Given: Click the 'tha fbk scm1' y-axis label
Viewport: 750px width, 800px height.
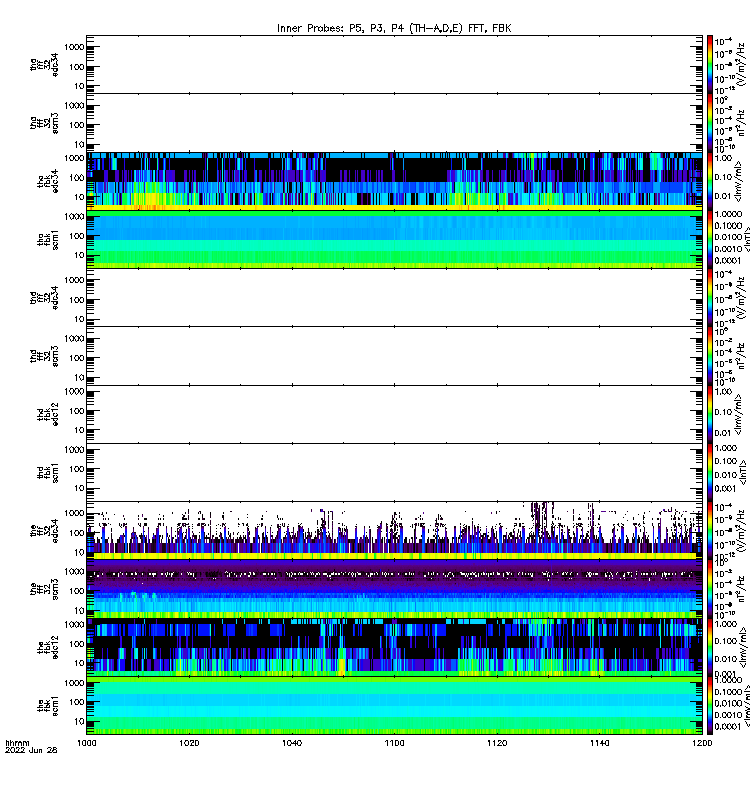Looking at the screenshot, I should [x=48, y=240].
